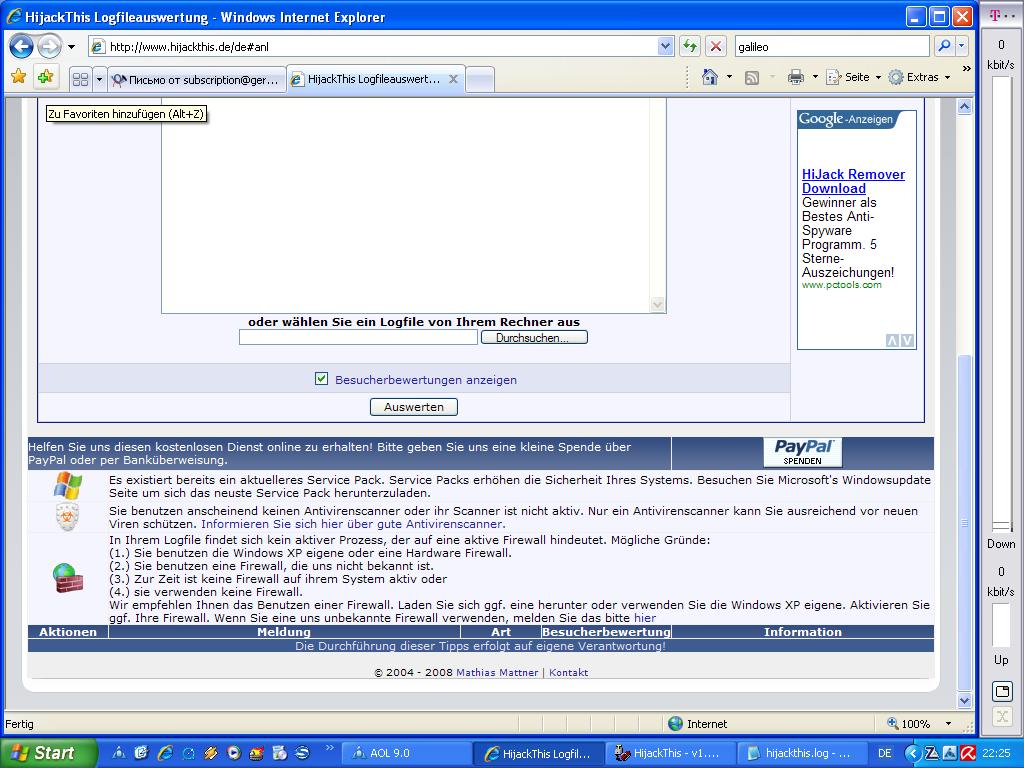Click the browser Forward arrow button
The image size is (1024, 768).
(48, 46)
